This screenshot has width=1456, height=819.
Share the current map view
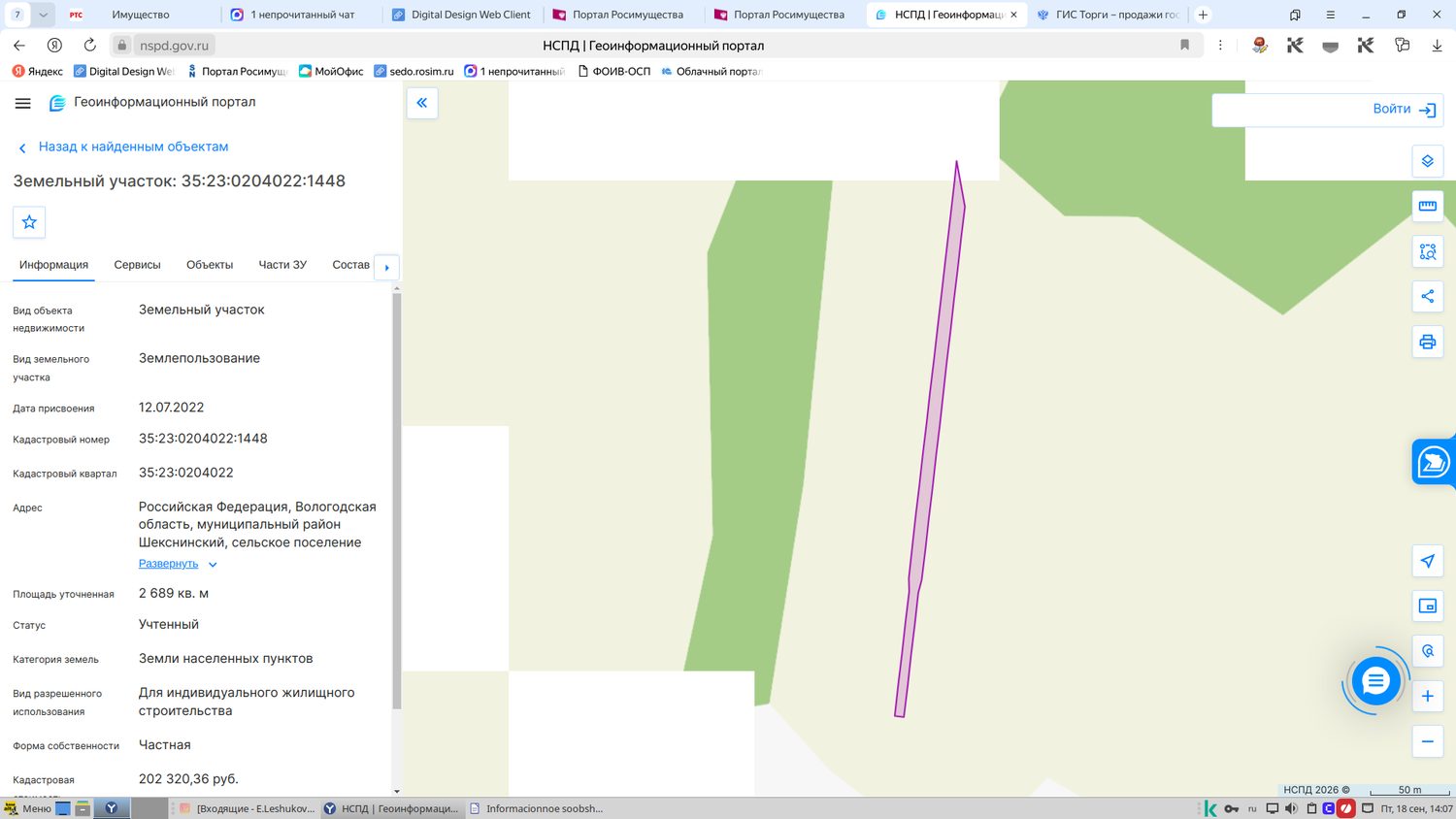point(1427,296)
